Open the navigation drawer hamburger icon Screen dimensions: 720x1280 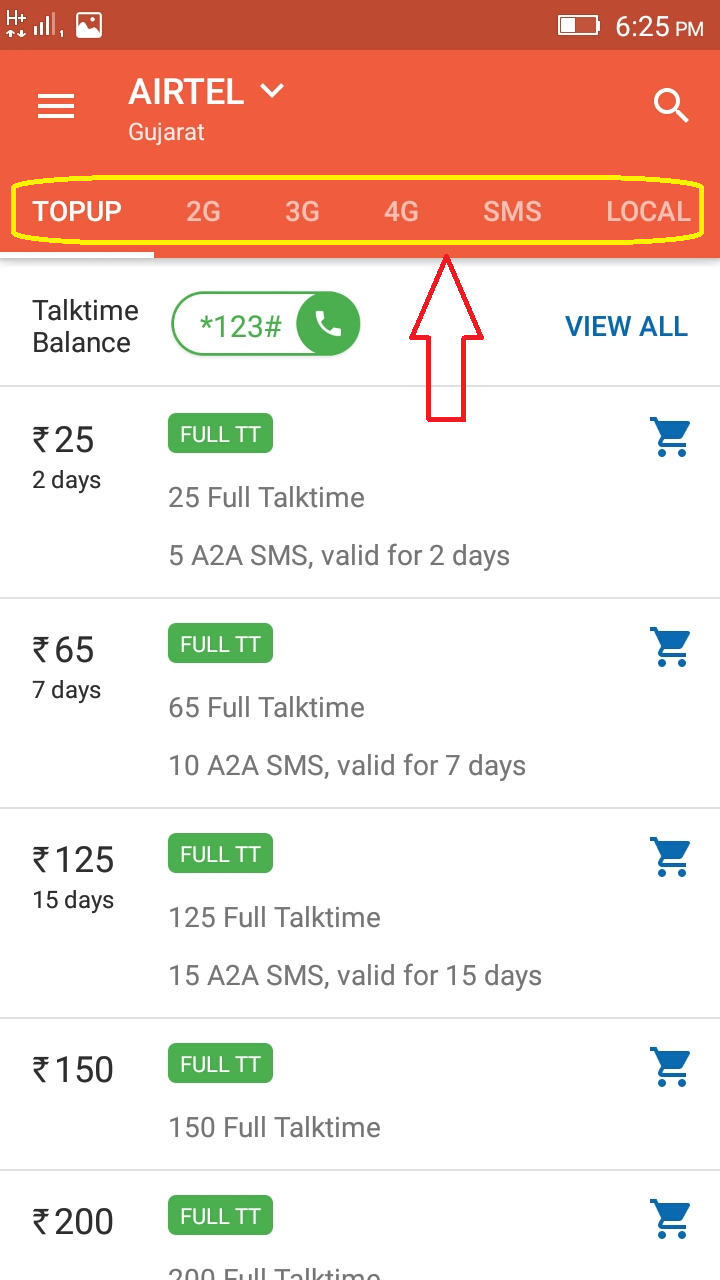point(55,105)
